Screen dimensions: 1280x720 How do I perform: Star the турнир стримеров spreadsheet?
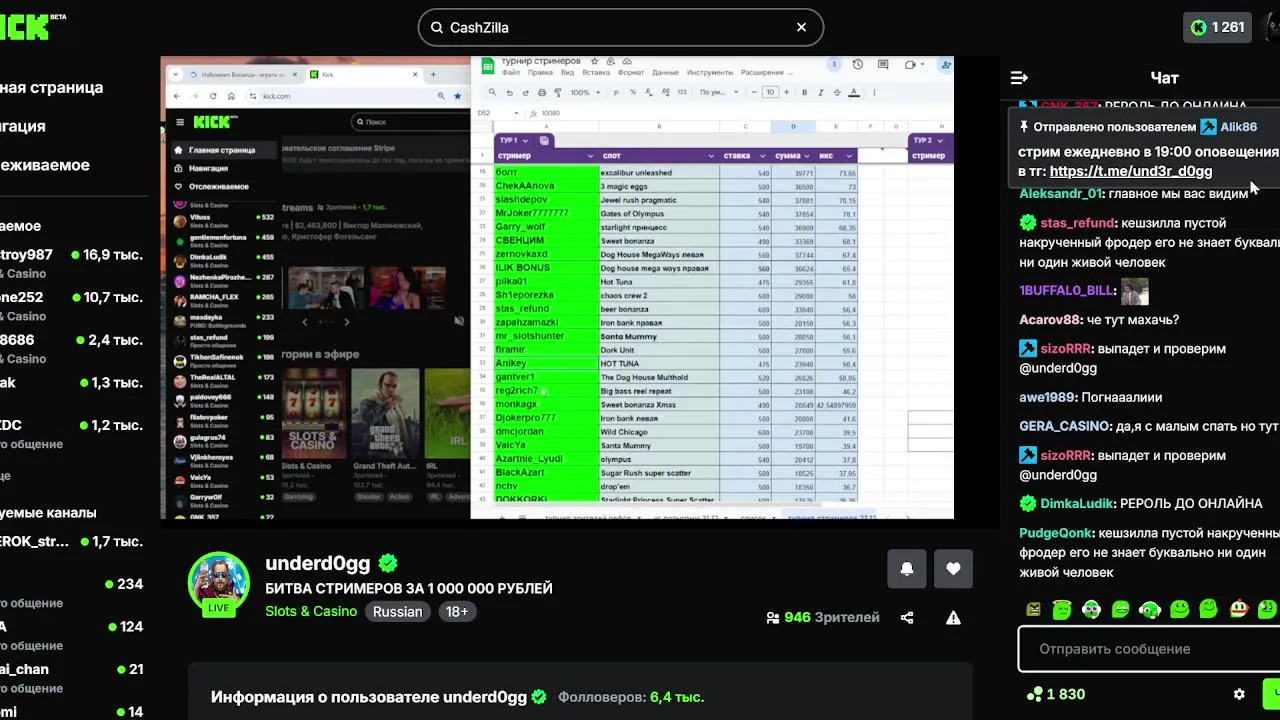point(594,61)
